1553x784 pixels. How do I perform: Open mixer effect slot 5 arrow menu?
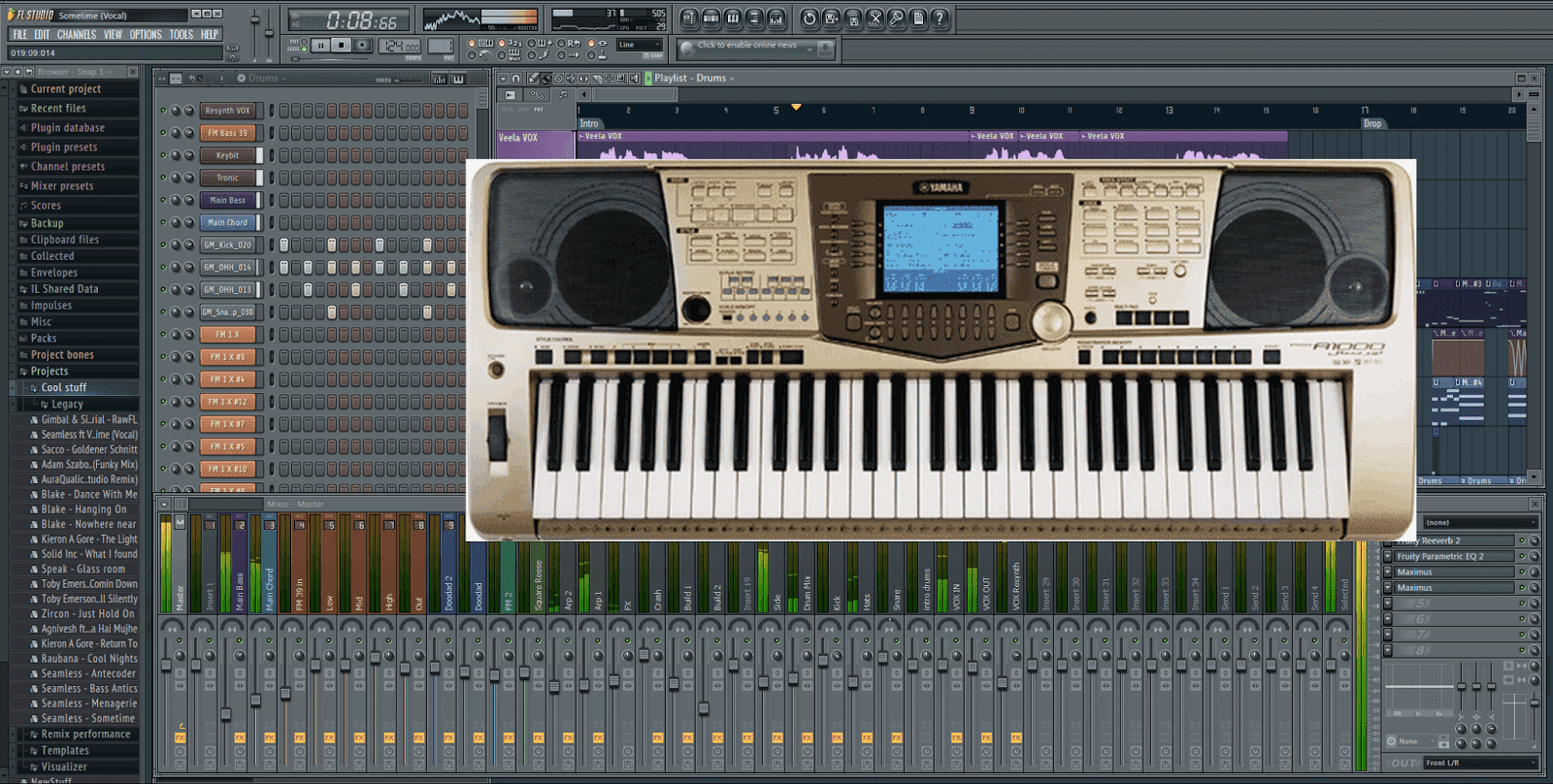click(1388, 604)
